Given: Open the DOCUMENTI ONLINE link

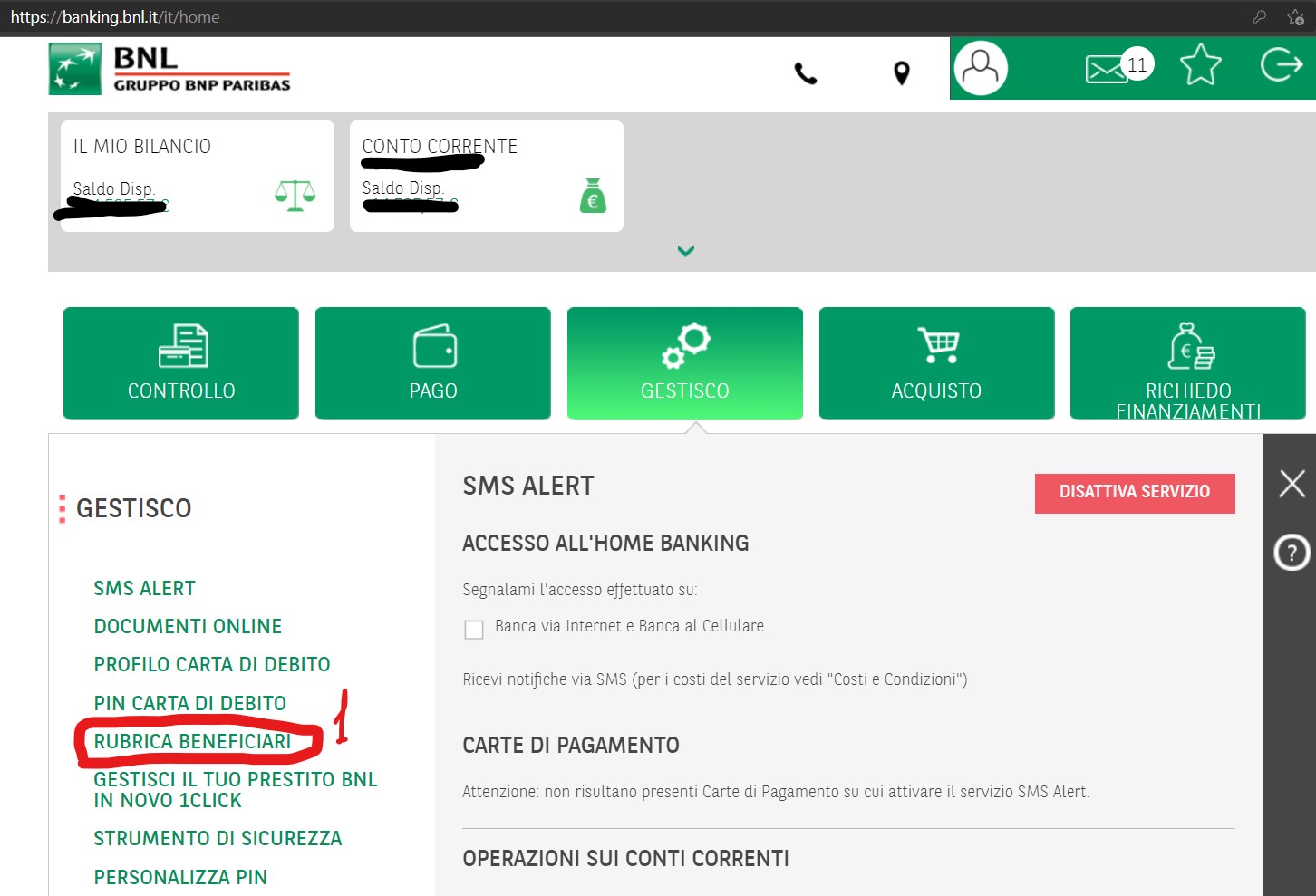Looking at the screenshot, I should point(188,626).
